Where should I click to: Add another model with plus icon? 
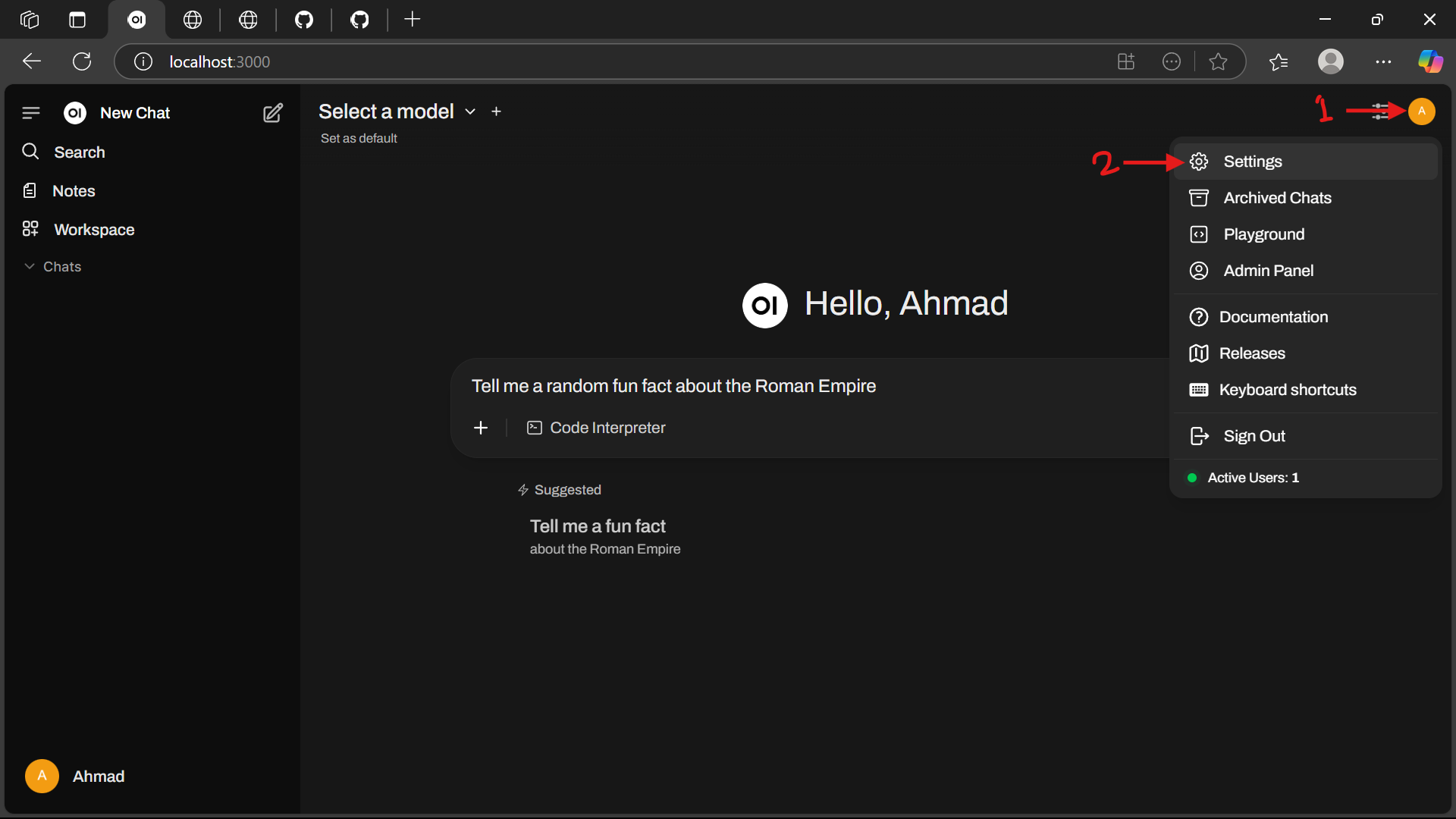(x=496, y=112)
